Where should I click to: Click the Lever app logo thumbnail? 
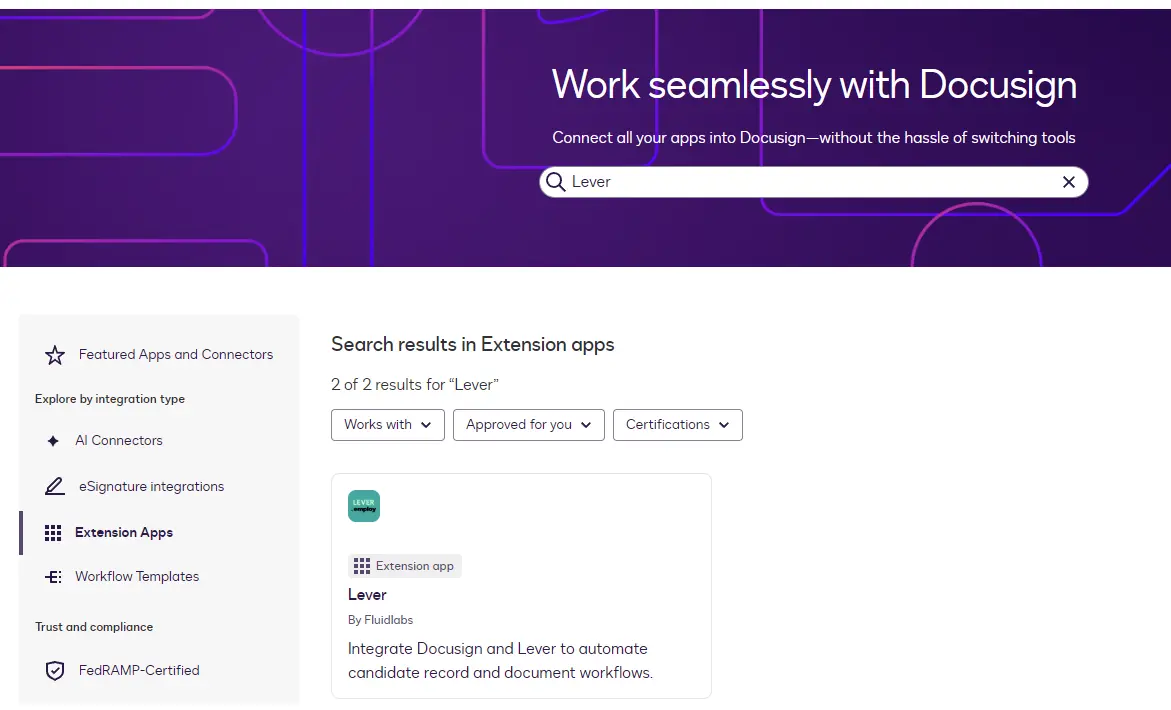[364, 506]
